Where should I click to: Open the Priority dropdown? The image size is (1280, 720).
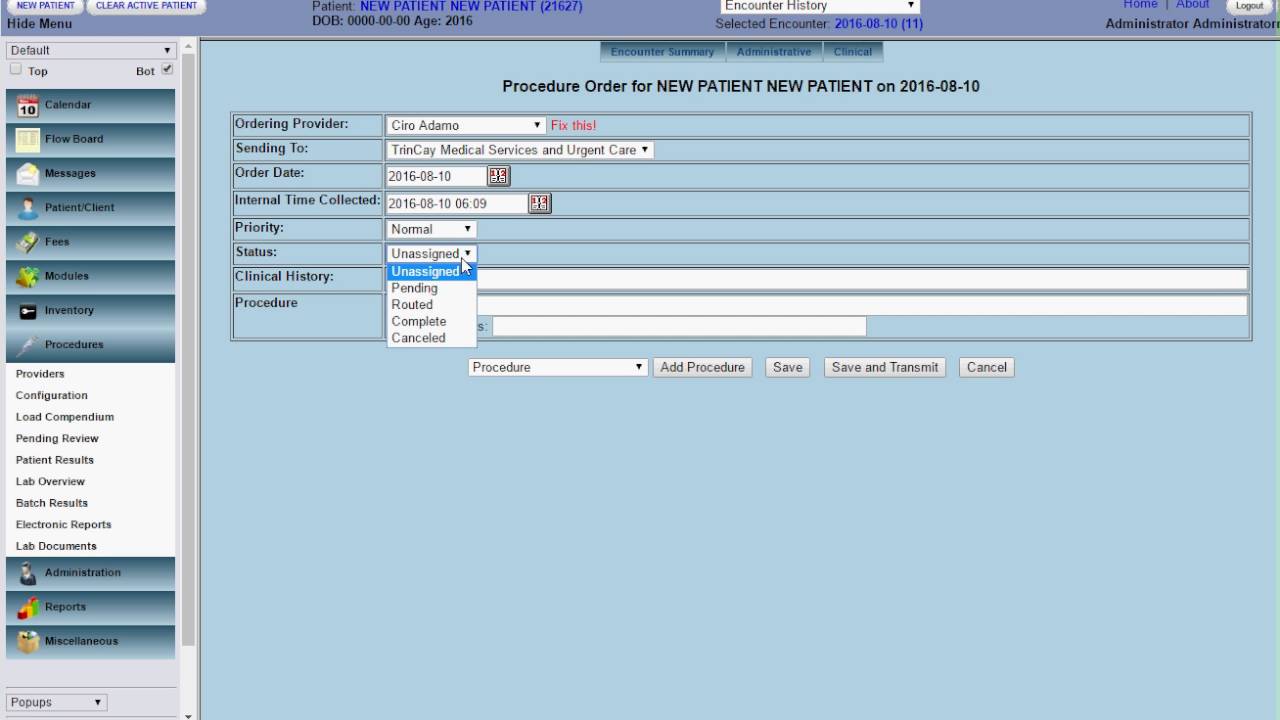pyautogui.click(x=431, y=229)
